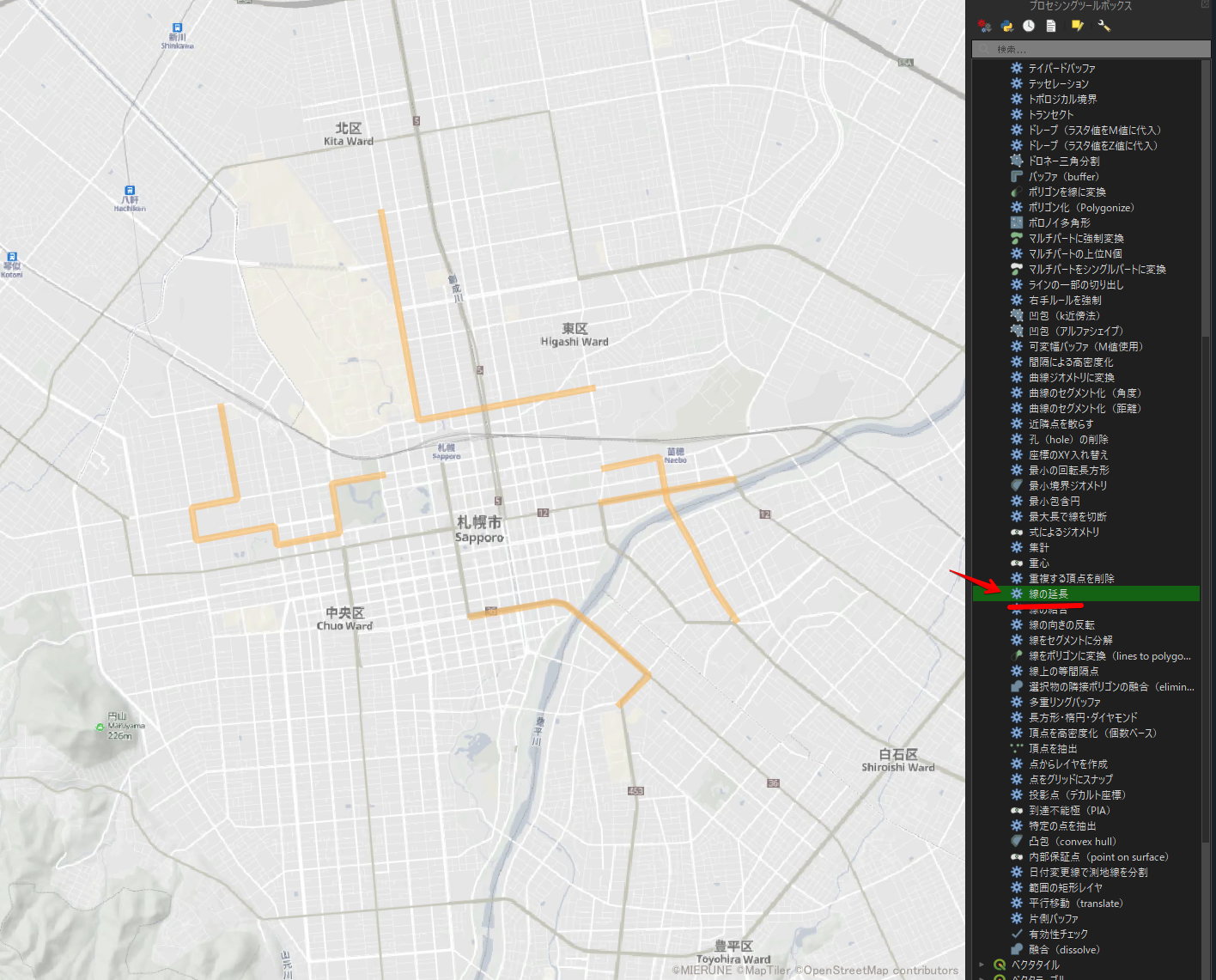Open processing Options wrench icon
Viewport: 1216px width, 980px height.
(x=1104, y=27)
